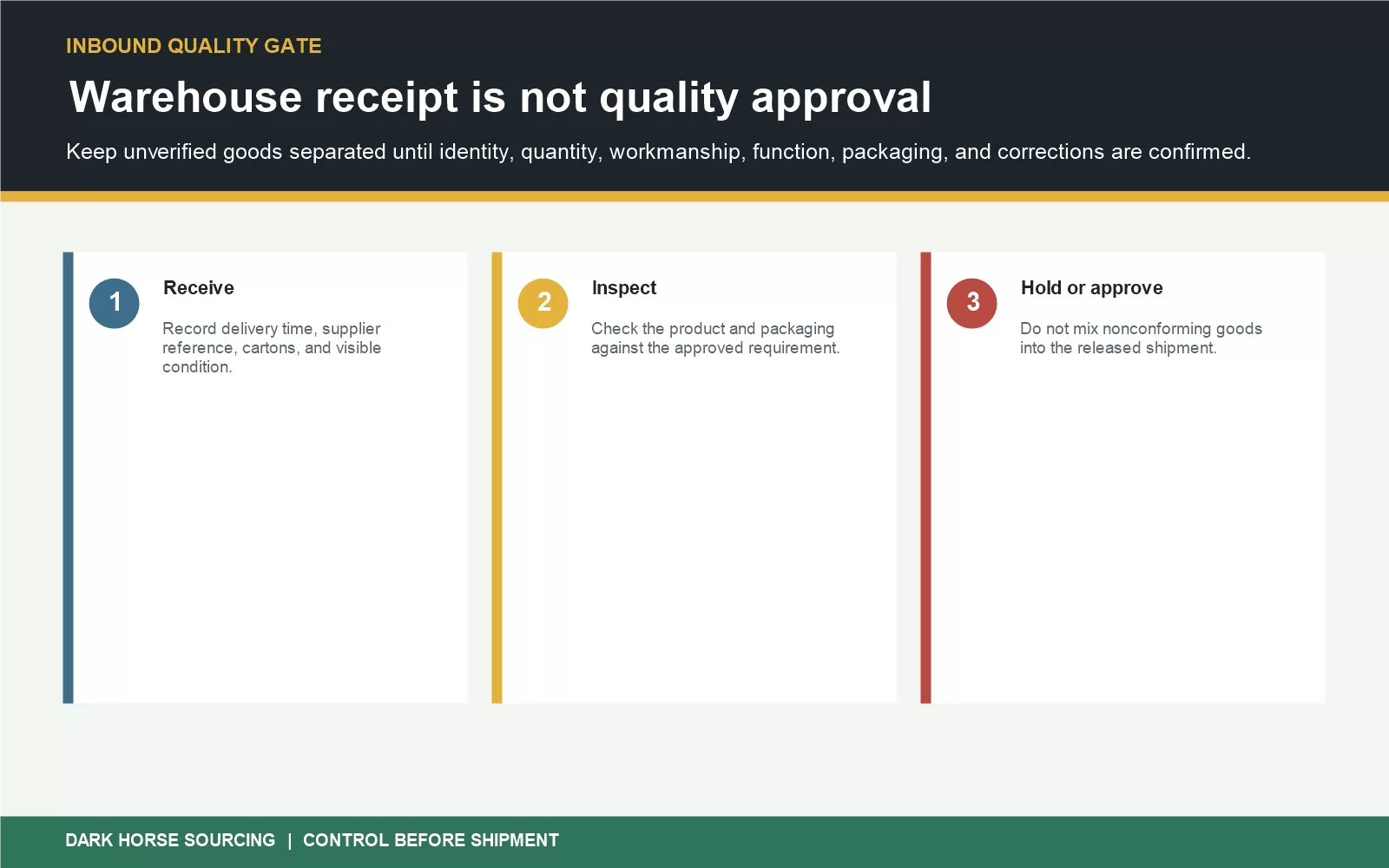
Task: Select the Hold or approve heading
Action: click(1092, 288)
